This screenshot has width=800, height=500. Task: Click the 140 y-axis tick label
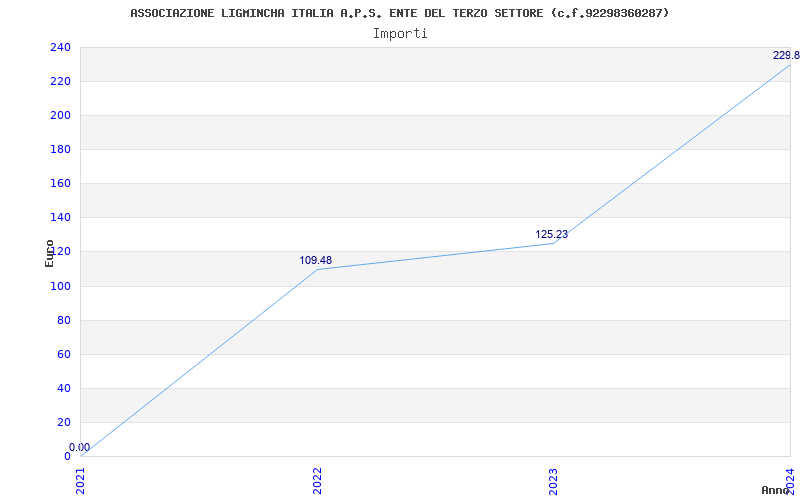59,218
